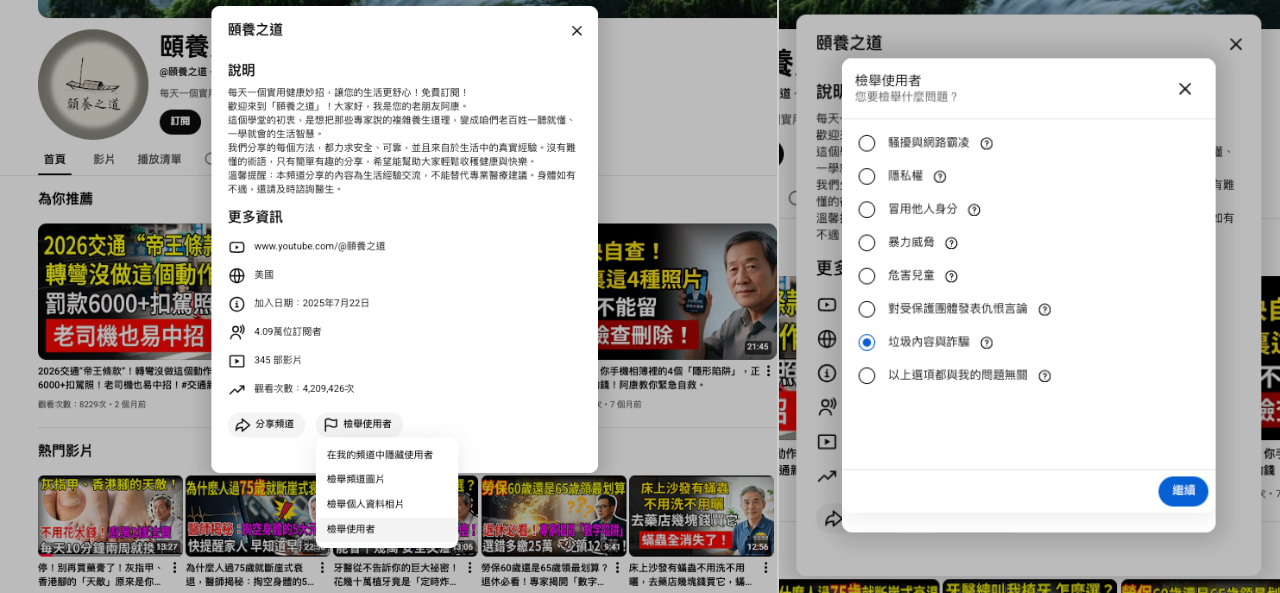Click the help icon beside 騷擾與網路霸凌
The height and width of the screenshot is (593, 1280).
point(986,143)
